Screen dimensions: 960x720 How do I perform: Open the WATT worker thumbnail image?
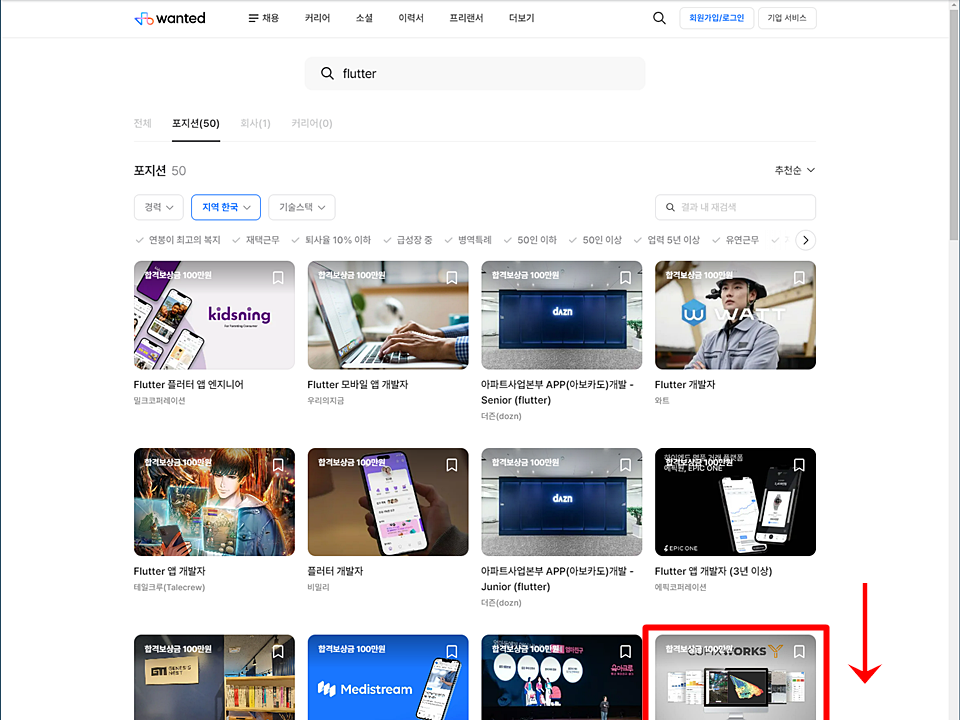[735, 315]
